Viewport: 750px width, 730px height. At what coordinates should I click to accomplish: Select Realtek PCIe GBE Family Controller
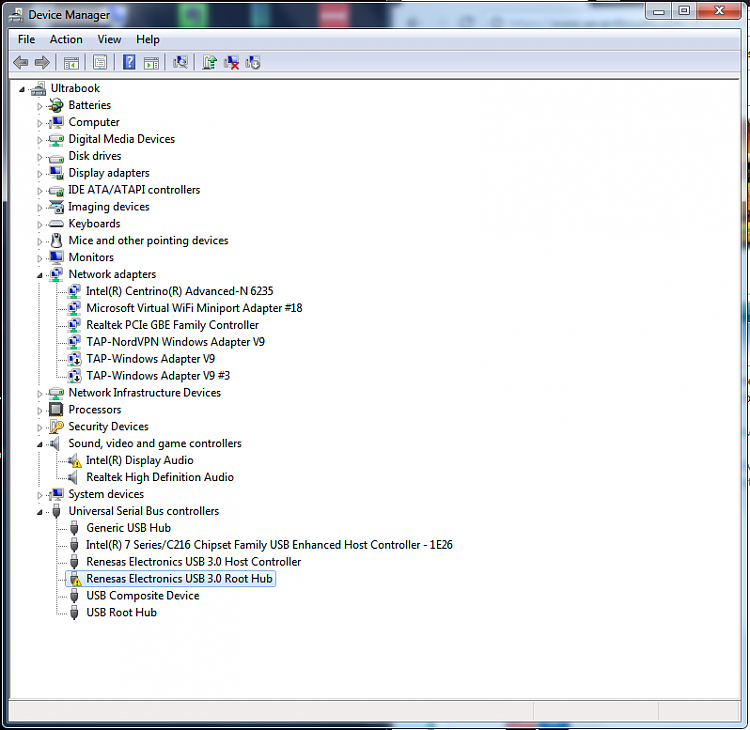pos(172,325)
